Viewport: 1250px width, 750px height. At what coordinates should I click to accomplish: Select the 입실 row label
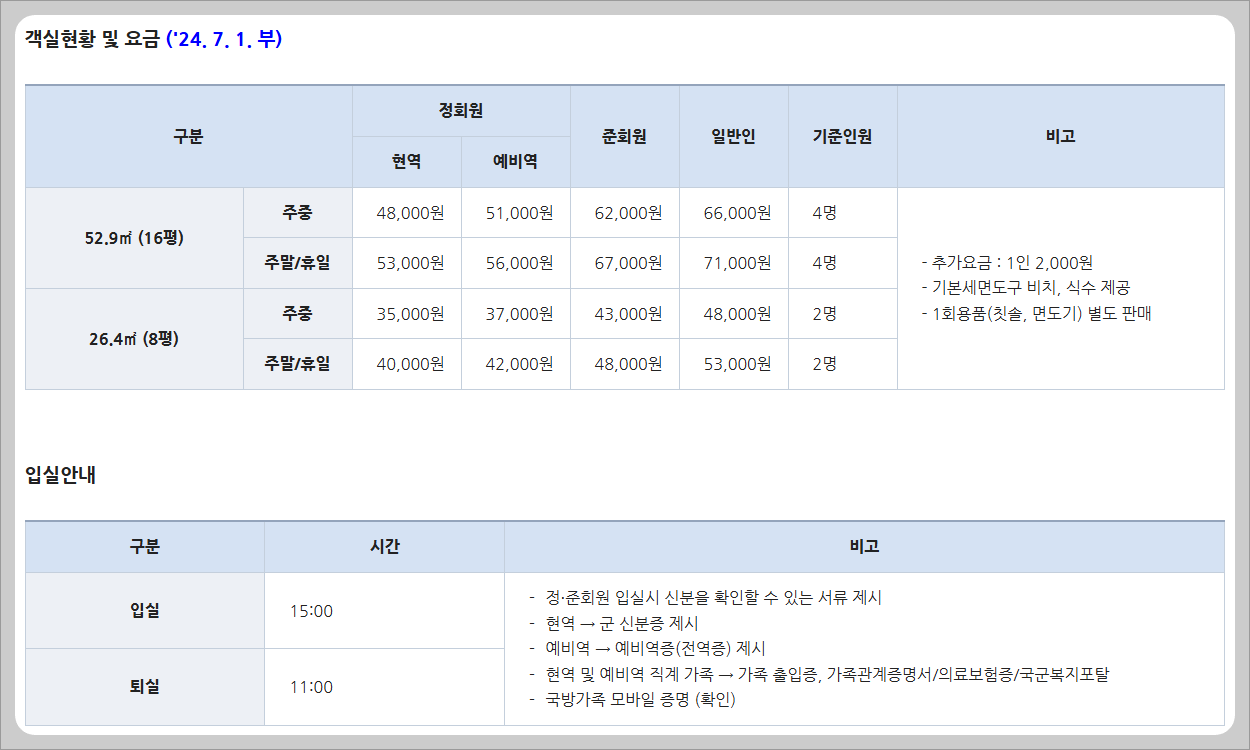pyautogui.click(x=145, y=611)
